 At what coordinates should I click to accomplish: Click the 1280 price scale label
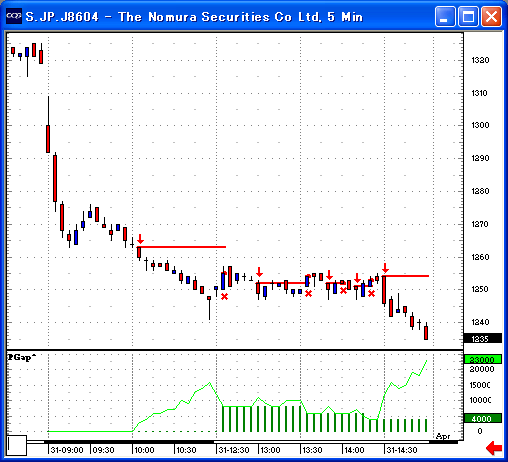coord(480,191)
